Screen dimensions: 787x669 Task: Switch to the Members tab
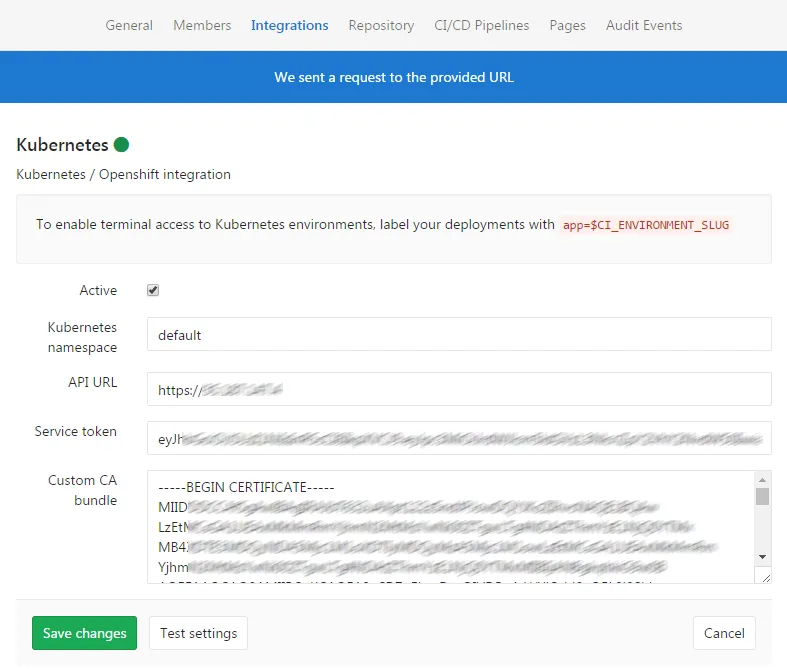(202, 25)
